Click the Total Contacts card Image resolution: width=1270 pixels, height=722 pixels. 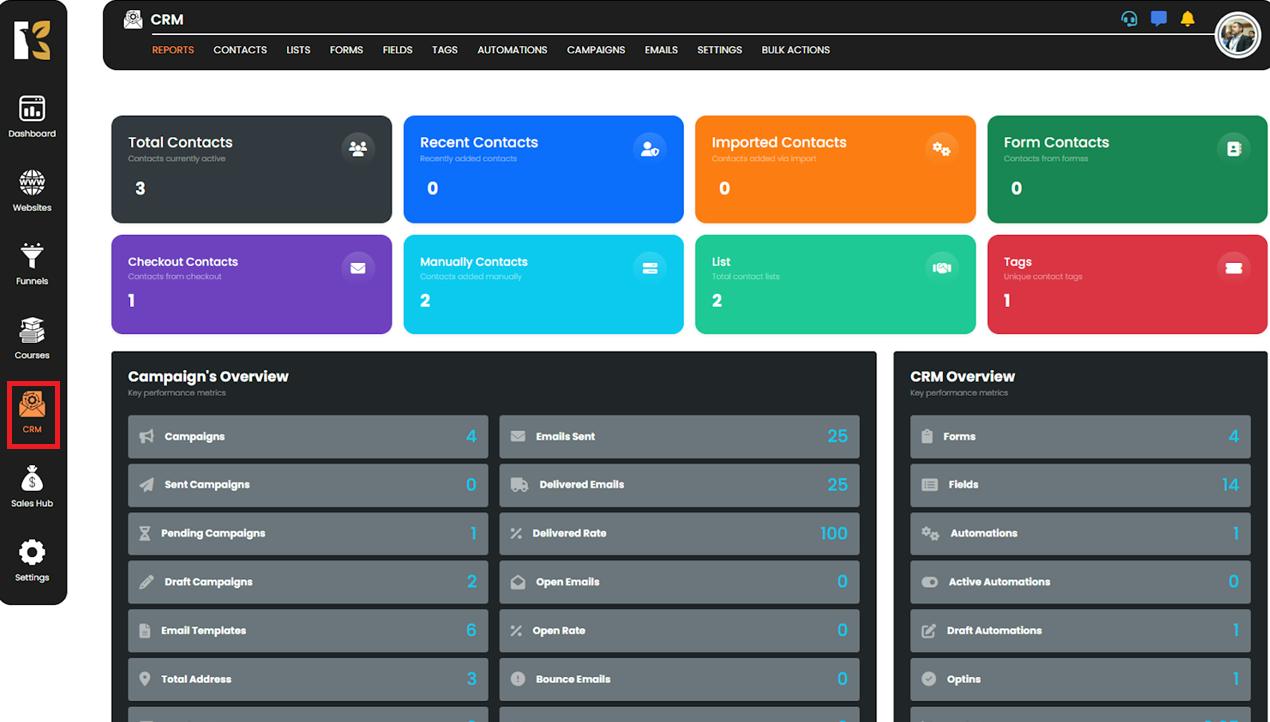(x=251, y=169)
